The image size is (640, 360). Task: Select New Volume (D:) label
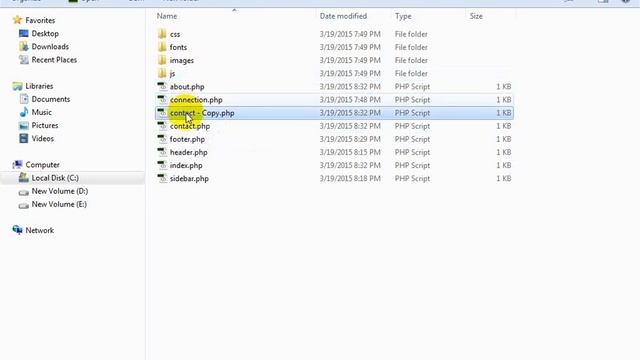(60, 191)
